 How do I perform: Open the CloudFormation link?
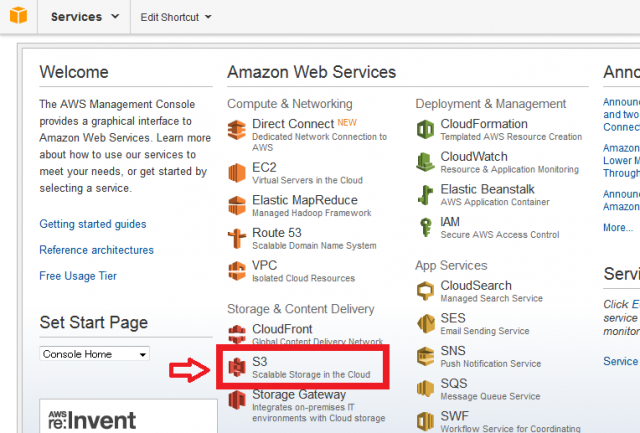[x=484, y=124]
